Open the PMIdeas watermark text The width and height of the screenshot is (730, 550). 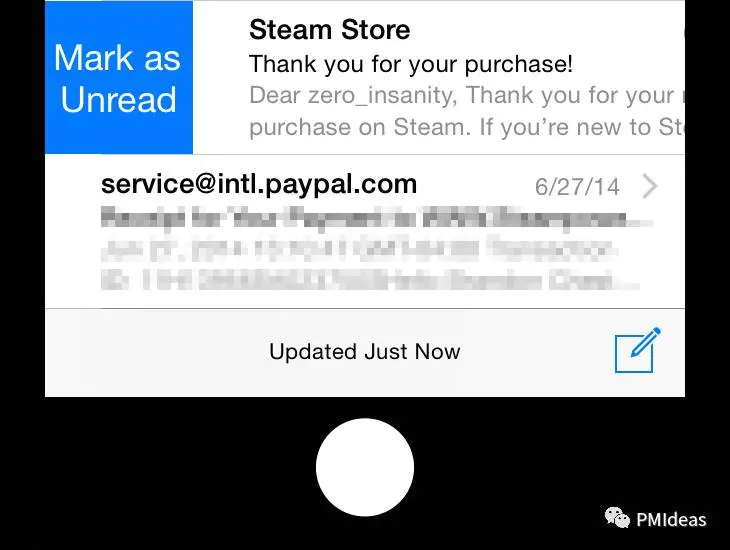(671, 520)
